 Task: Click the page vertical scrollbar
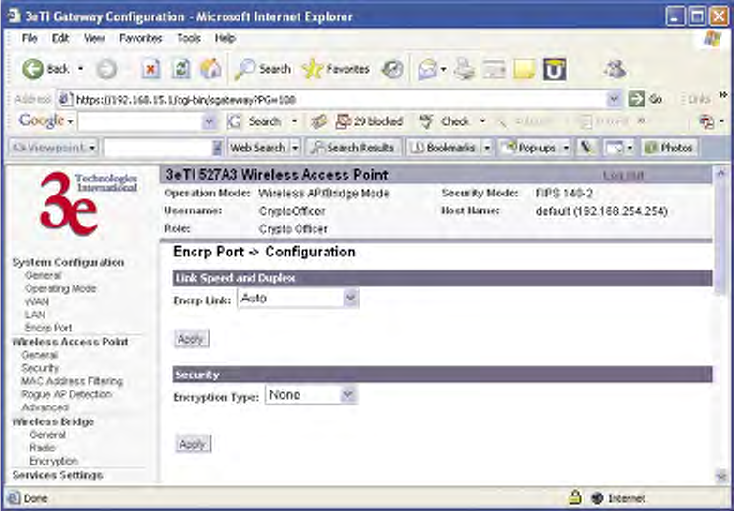[721, 326]
